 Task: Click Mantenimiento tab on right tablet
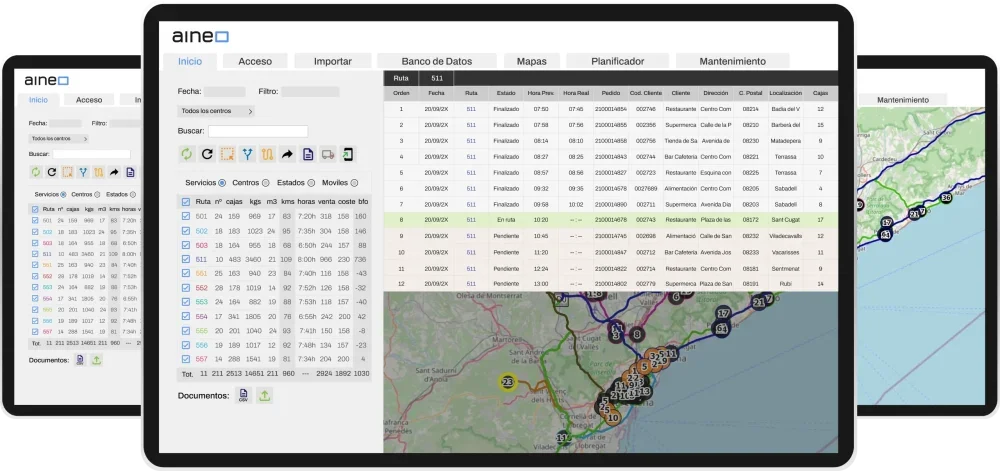click(902, 100)
